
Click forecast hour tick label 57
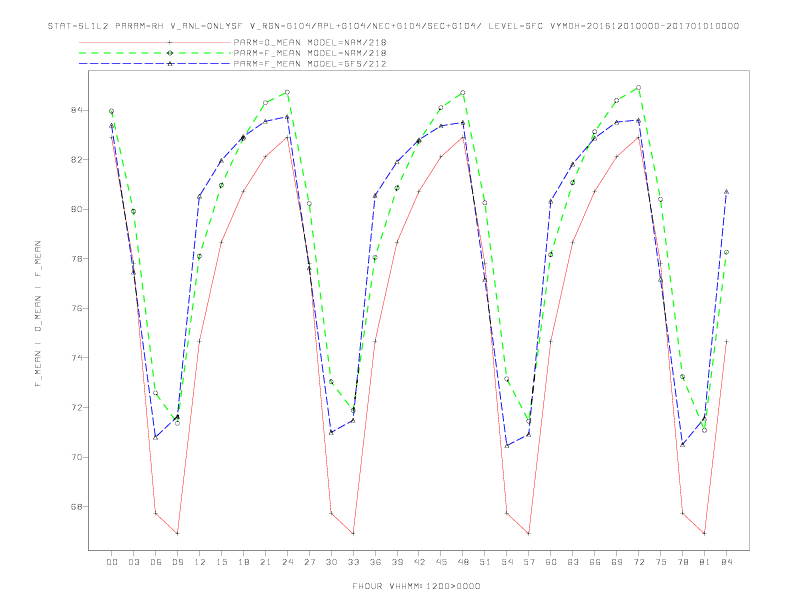(529, 562)
